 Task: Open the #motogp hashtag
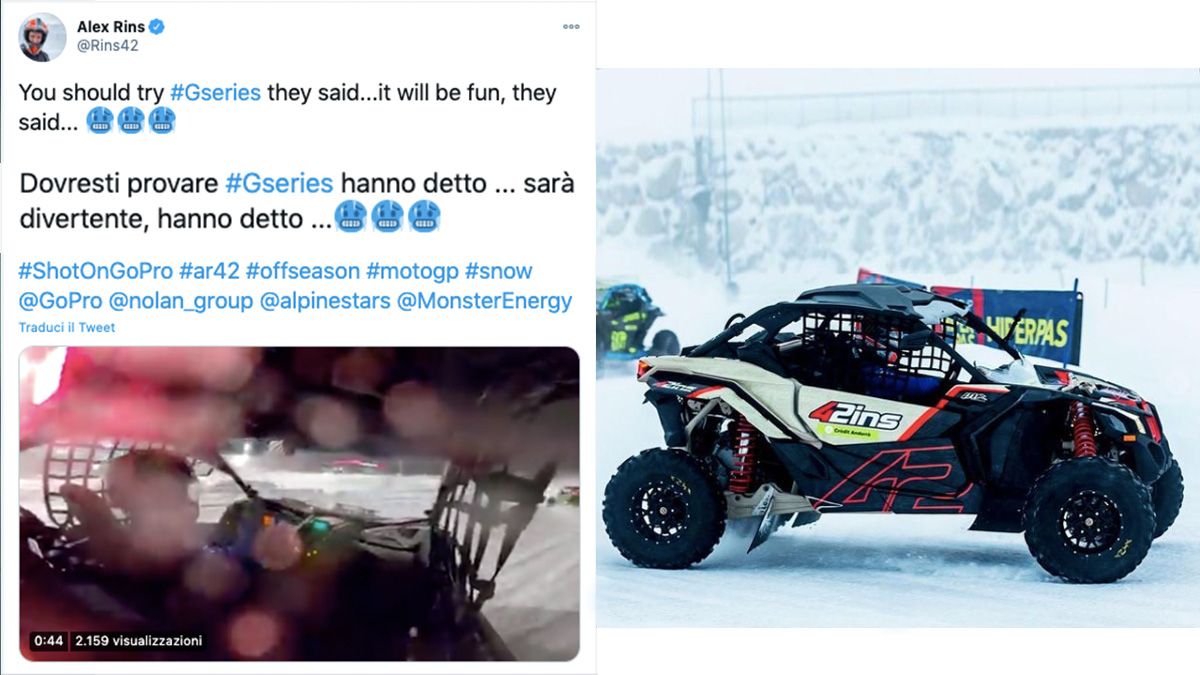click(412, 271)
